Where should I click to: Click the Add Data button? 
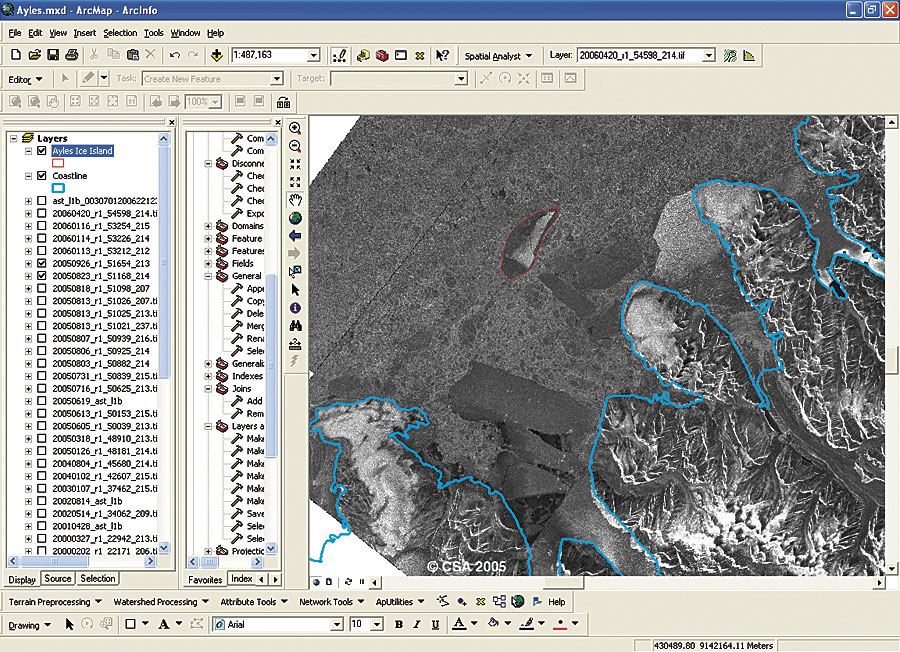click(218, 55)
